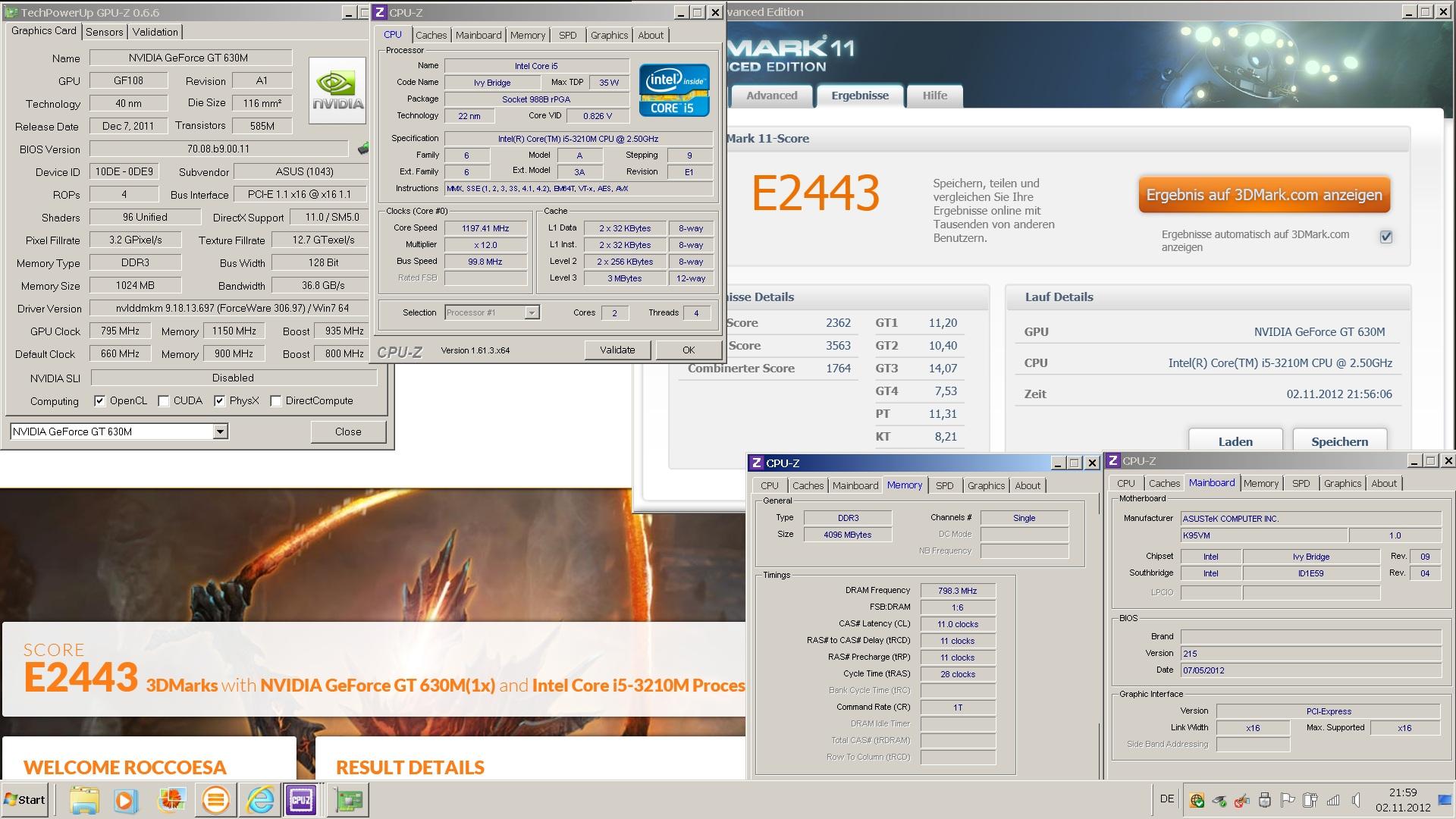Click the Driver Version field in GPU-Z

coord(227,308)
